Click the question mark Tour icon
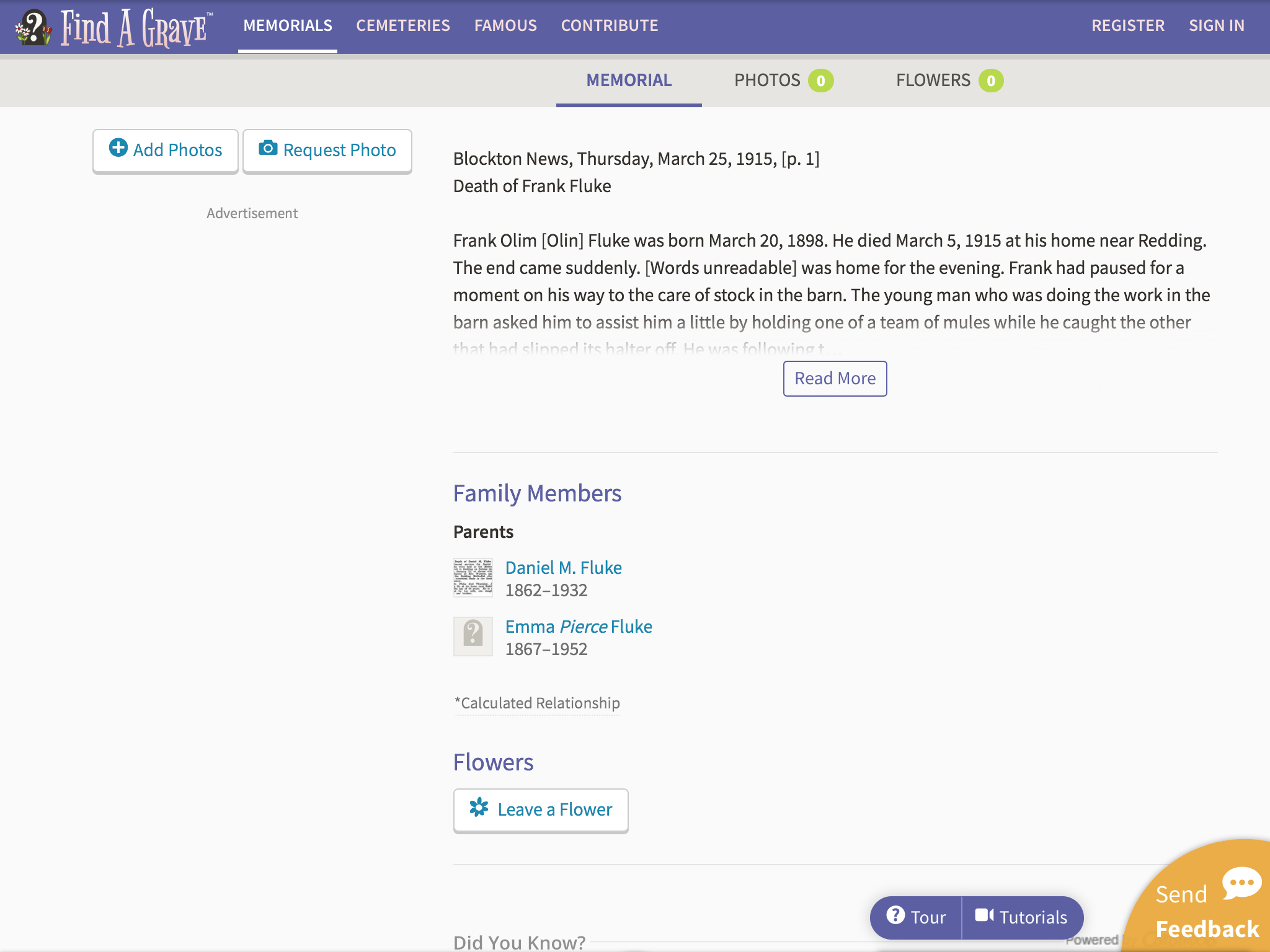This screenshot has width=1270, height=952. pos(895,915)
